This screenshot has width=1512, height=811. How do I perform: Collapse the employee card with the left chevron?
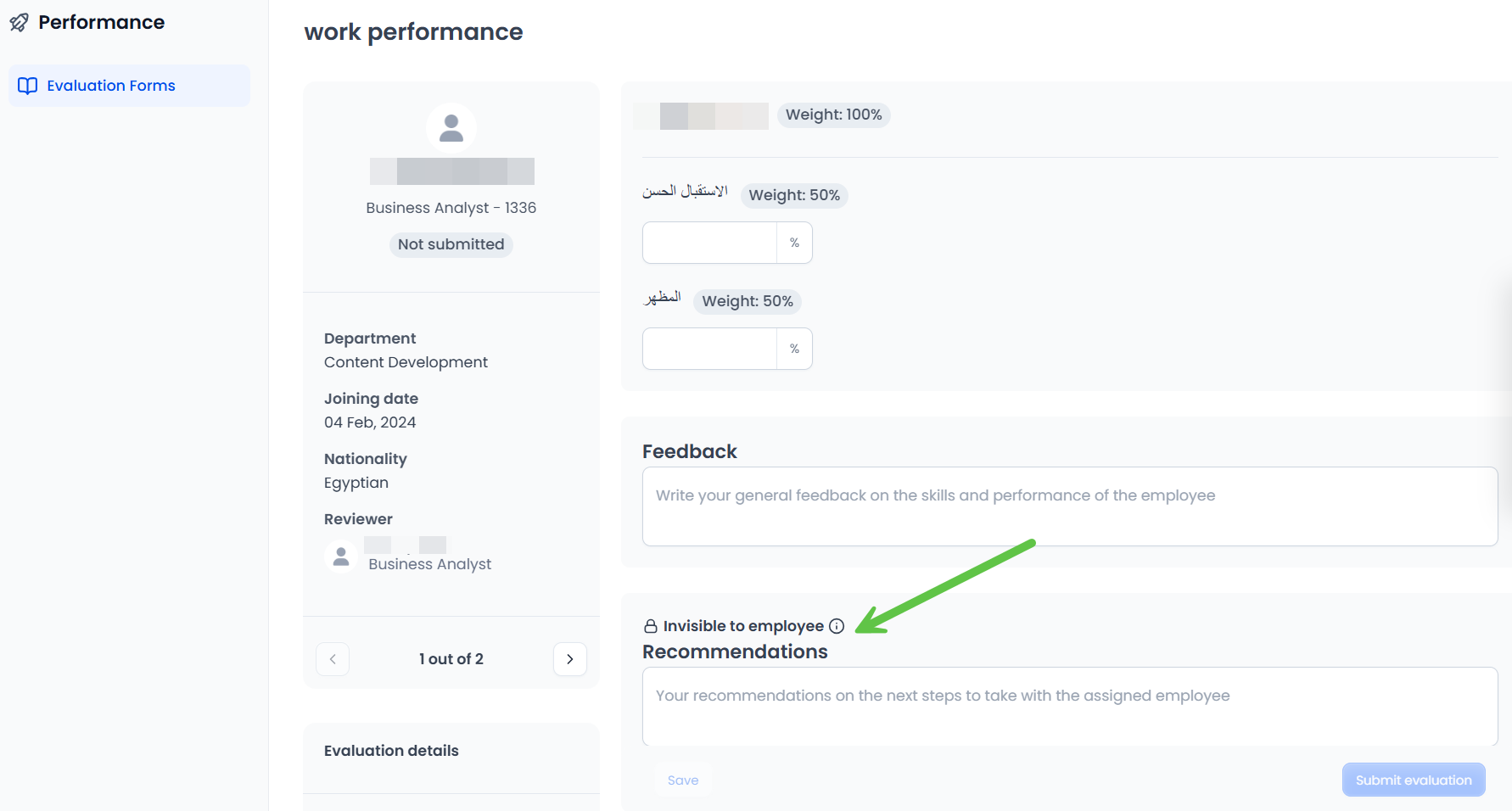(x=332, y=659)
